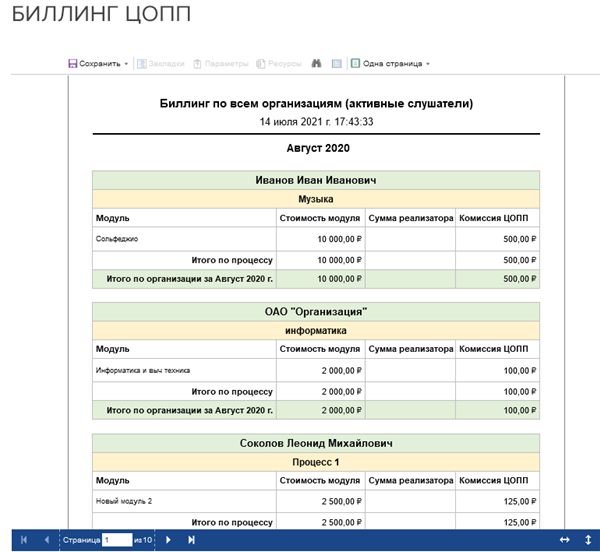Go to previous page arrow
The width and height of the screenshot is (600, 552).
tap(46, 540)
